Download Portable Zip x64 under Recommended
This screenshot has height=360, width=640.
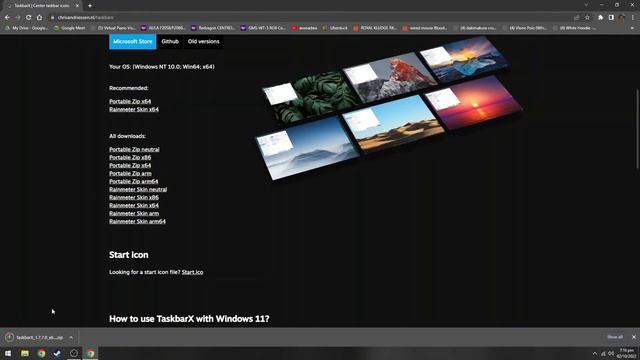pos(130,101)
